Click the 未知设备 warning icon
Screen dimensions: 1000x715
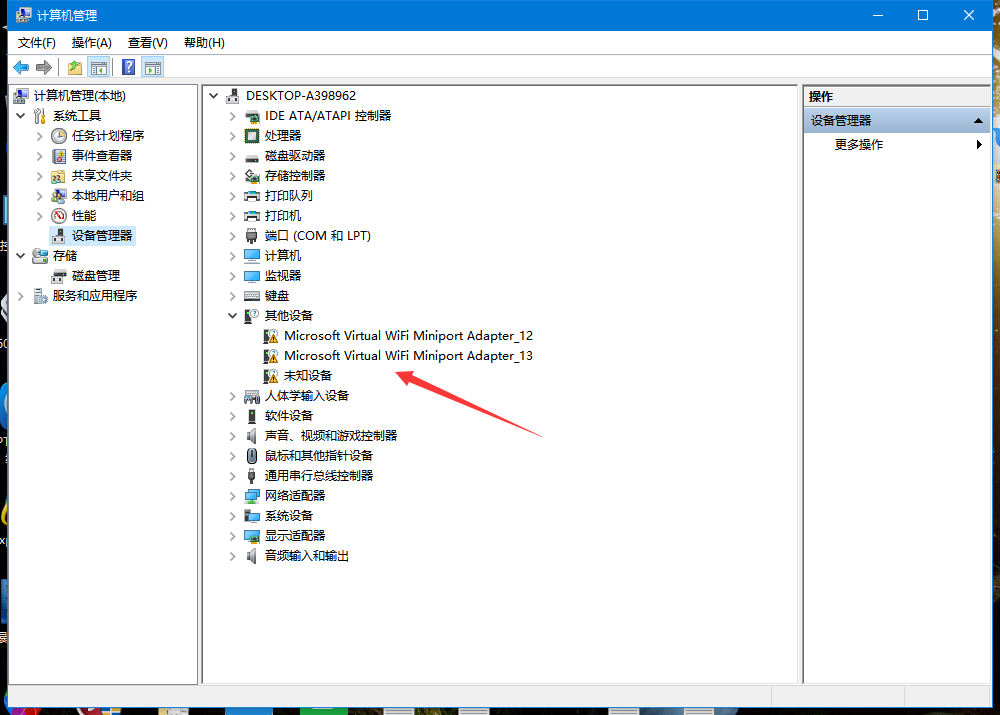tap(271, 376)
